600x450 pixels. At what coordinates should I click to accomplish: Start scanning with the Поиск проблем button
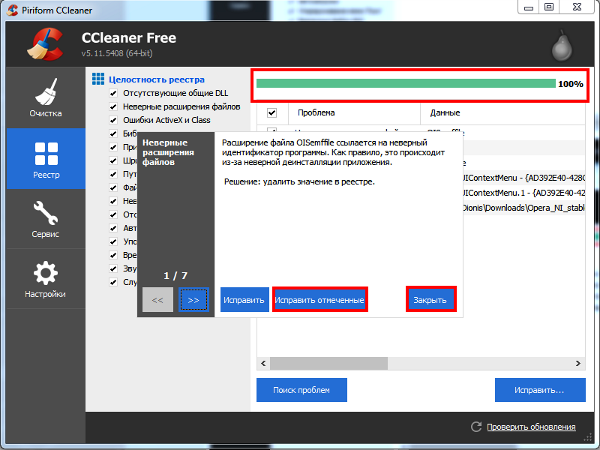point(302,390)
